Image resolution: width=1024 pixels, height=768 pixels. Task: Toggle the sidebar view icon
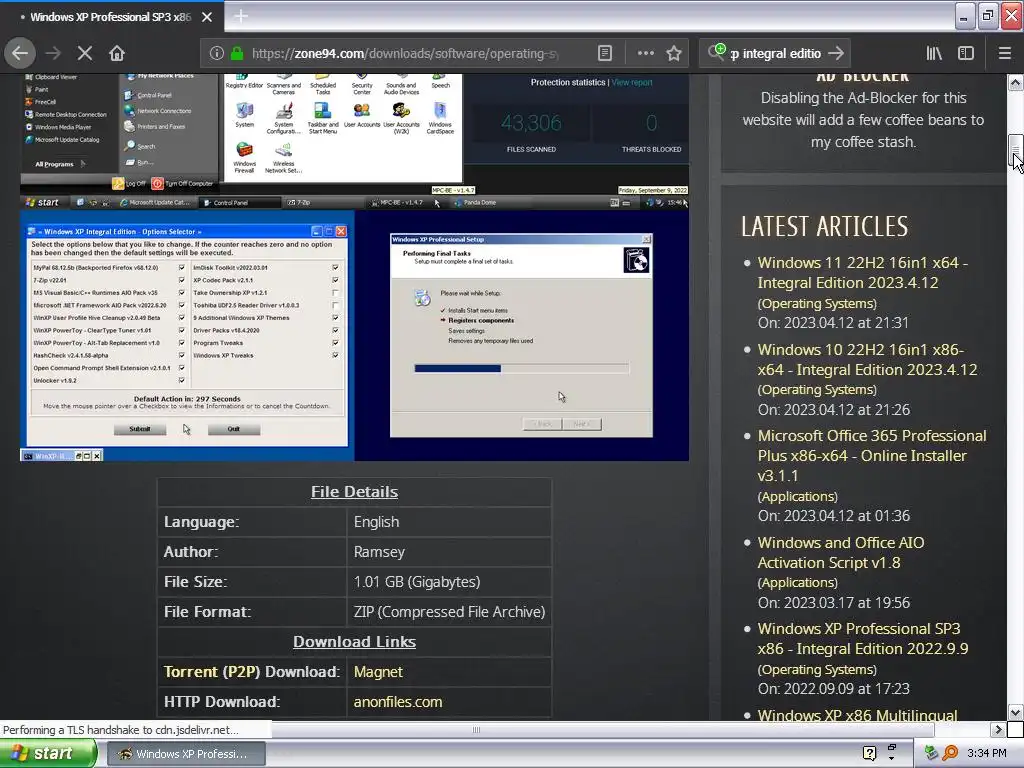(x=966, y=53)
